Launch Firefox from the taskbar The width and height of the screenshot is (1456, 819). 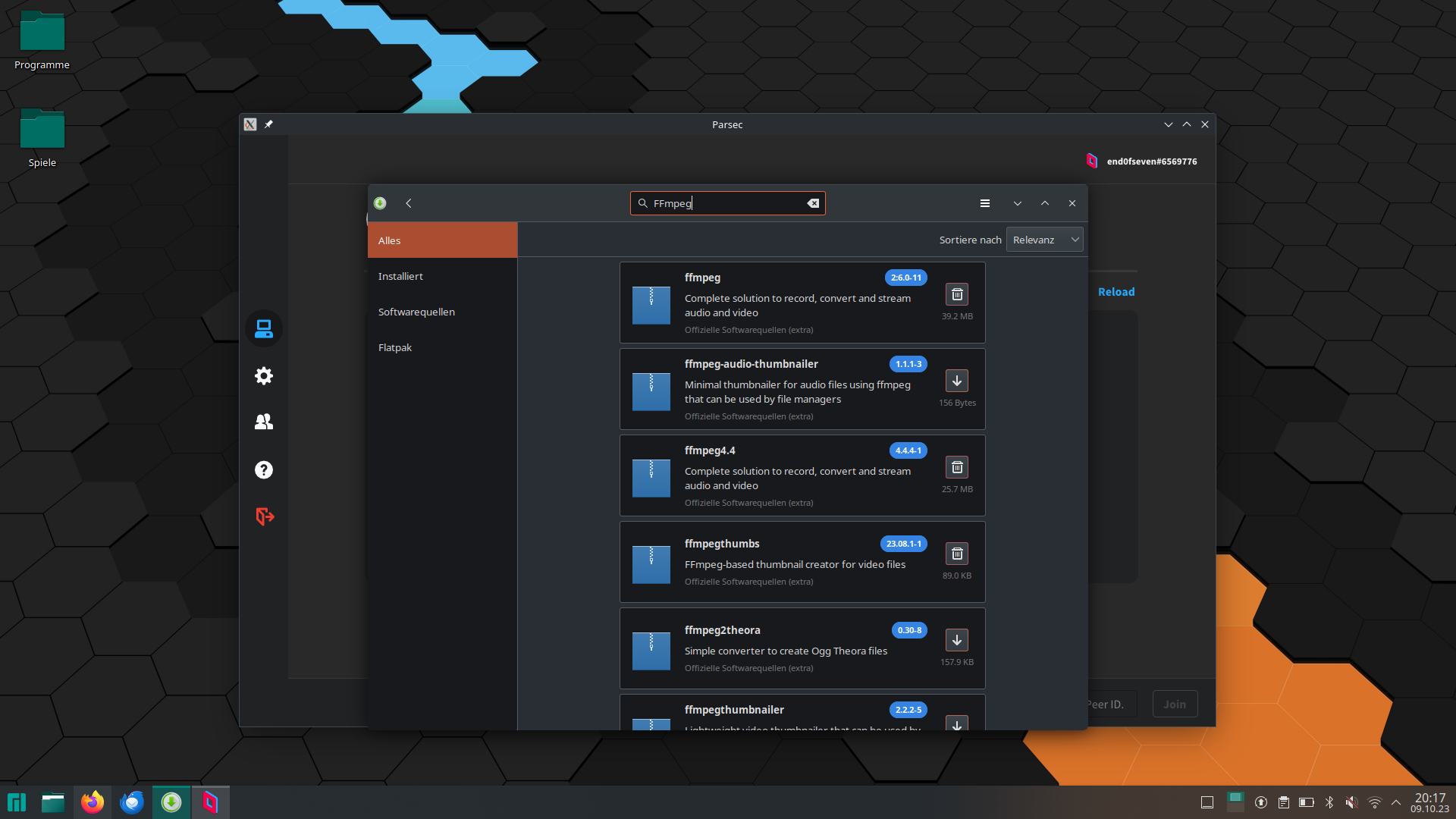(93, 802)
